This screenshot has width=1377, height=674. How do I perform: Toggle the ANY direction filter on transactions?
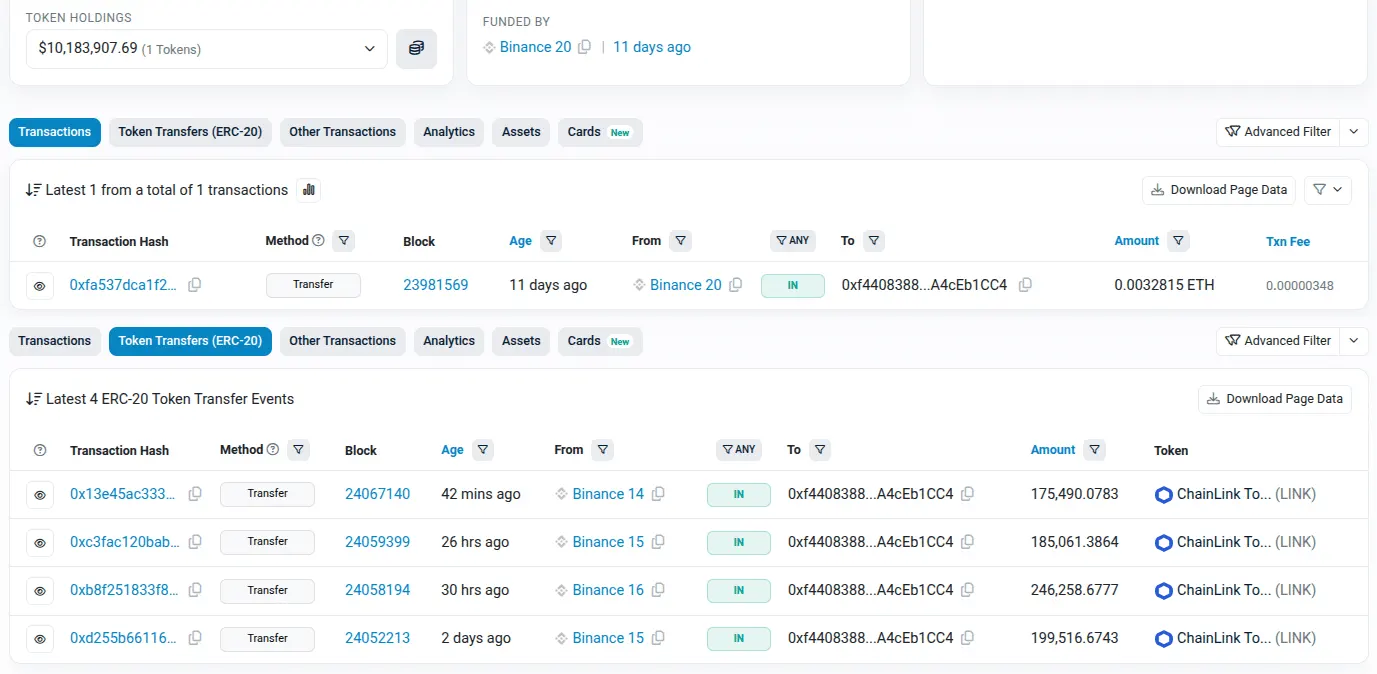(792, 240)
